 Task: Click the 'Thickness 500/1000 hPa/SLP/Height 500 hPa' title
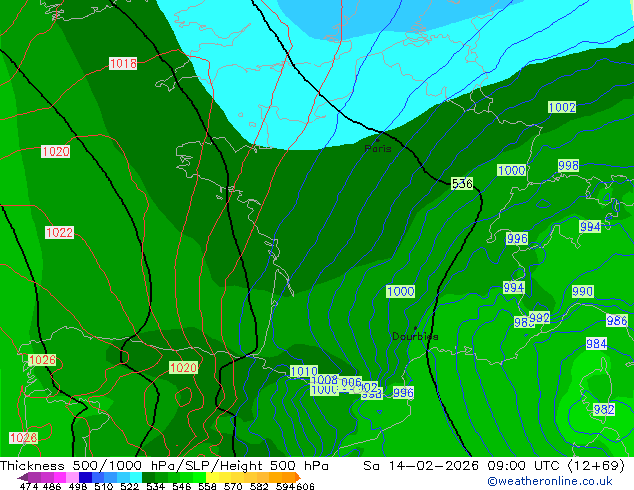164,466
